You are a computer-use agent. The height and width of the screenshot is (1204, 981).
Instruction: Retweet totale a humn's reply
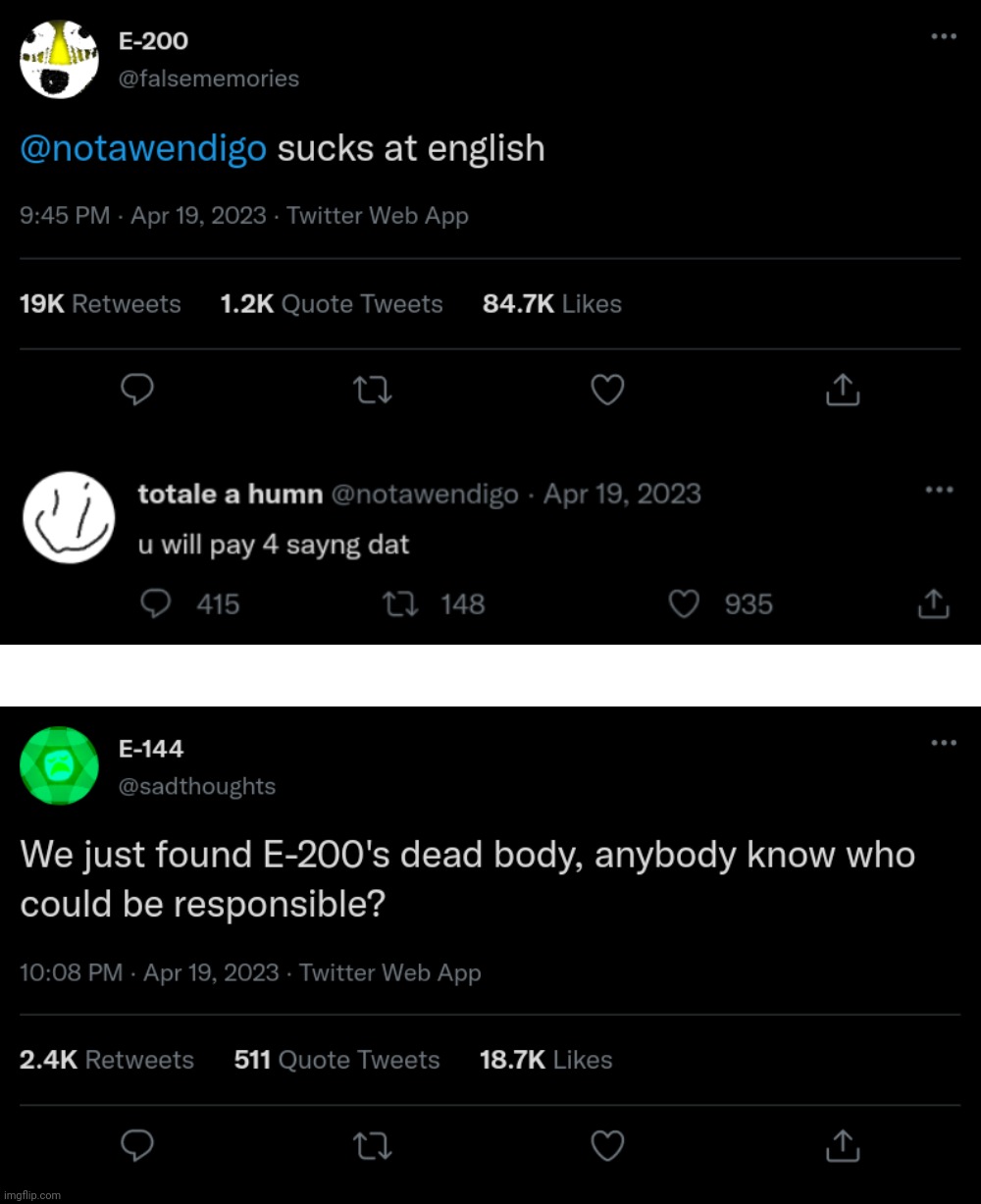(401, 603)
